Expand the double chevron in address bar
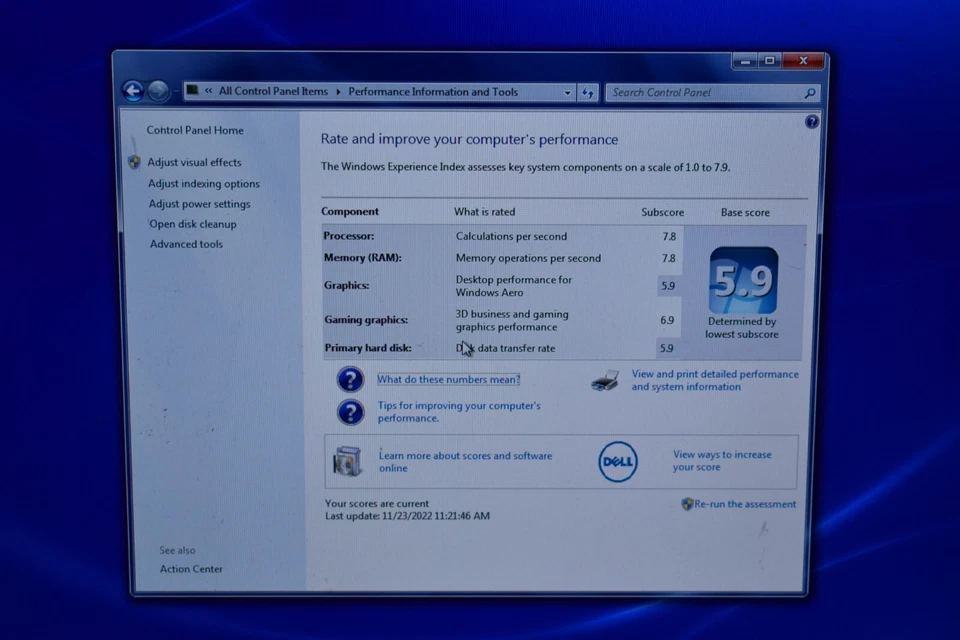960x640 pixels. click(209, 91)
